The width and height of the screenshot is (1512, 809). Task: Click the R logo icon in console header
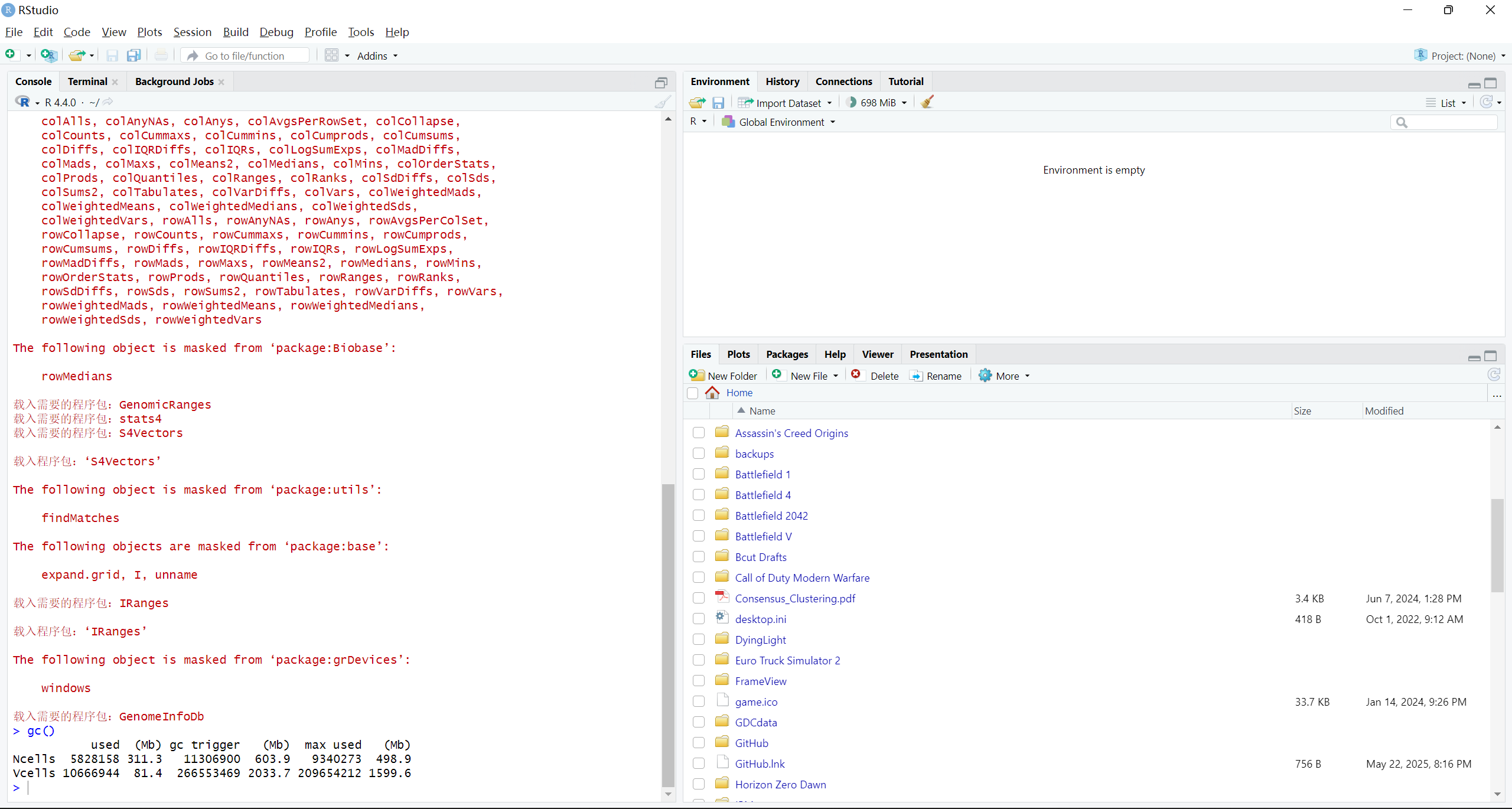[x=22, y=102]
